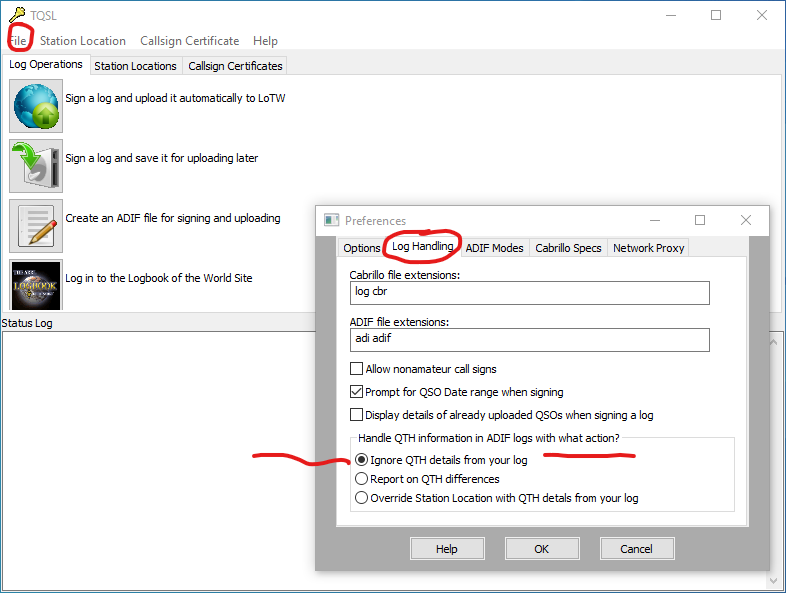Open the Callsign Certificate menu
This screenshot has height=593, width=786.
[189, 41]
